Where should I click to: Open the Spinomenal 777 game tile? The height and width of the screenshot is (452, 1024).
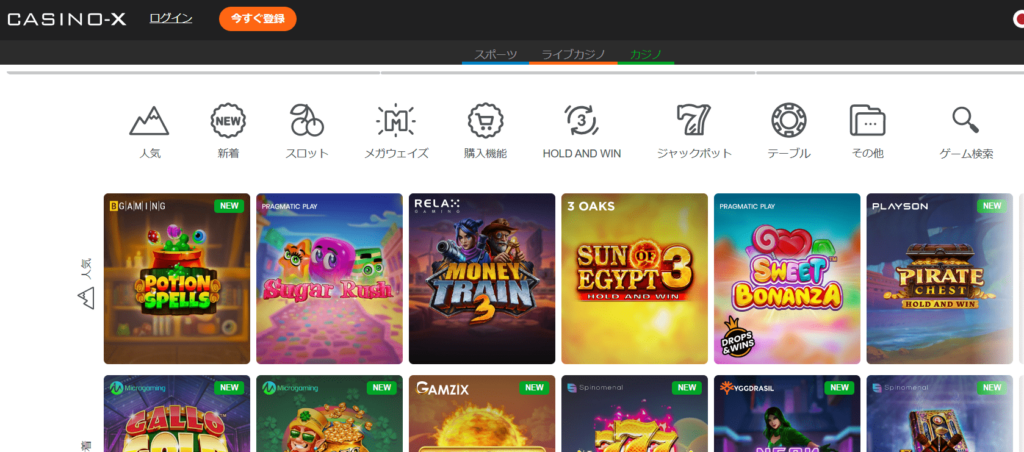[635, 413]
